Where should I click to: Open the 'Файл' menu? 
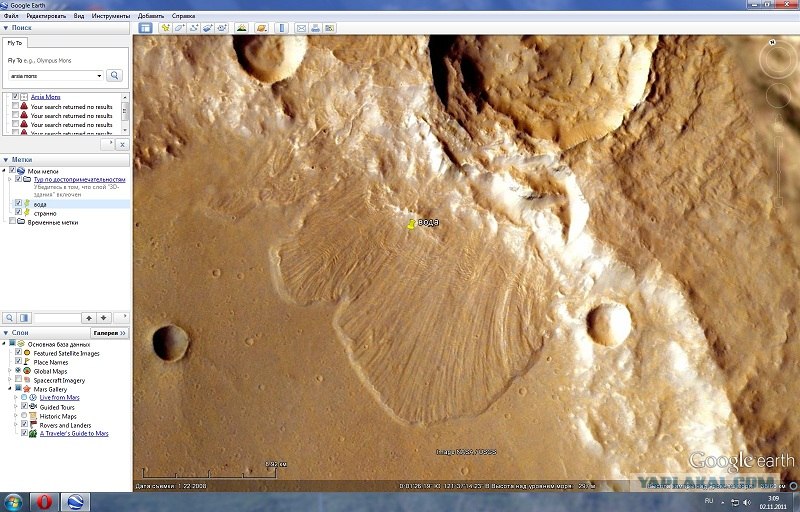click(x=11, y=16)
